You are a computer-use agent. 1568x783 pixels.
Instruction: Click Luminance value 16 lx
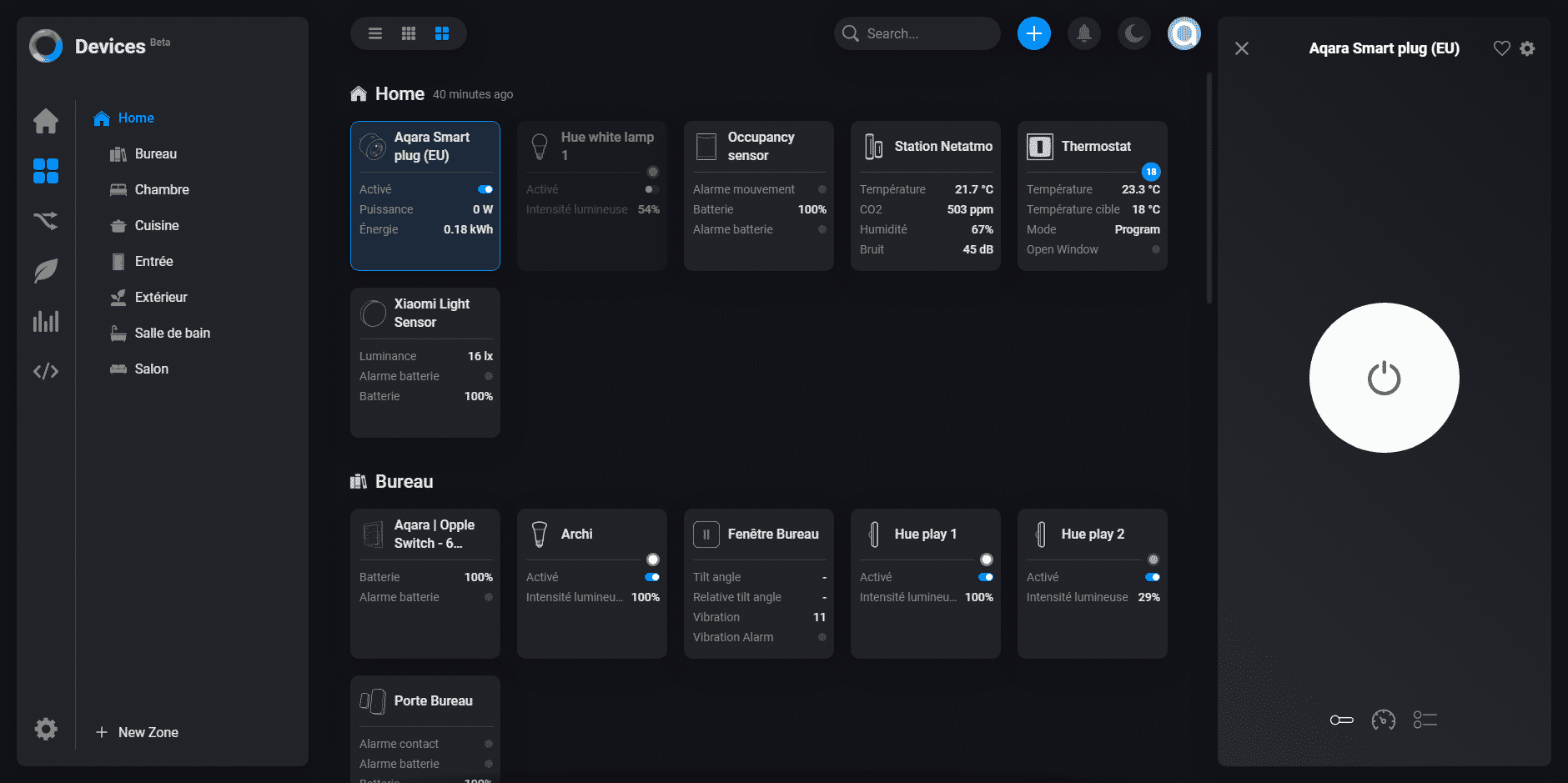(x=480, y=356)
